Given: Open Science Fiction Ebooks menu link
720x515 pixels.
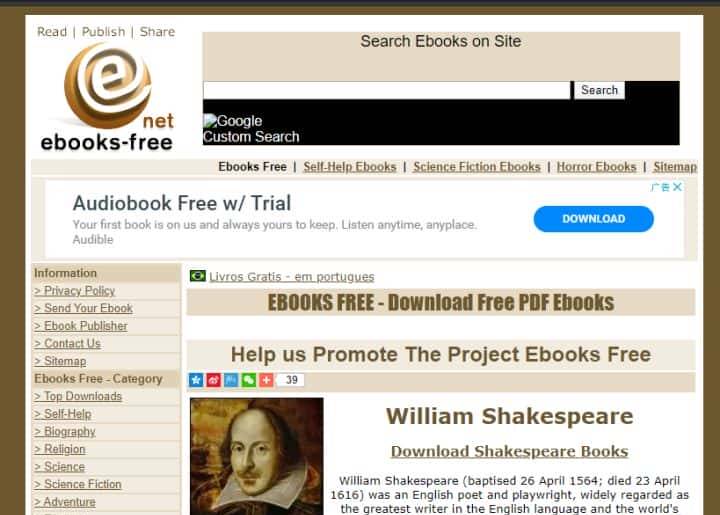Looking at the screenshot, I should [x=477, y=167].
